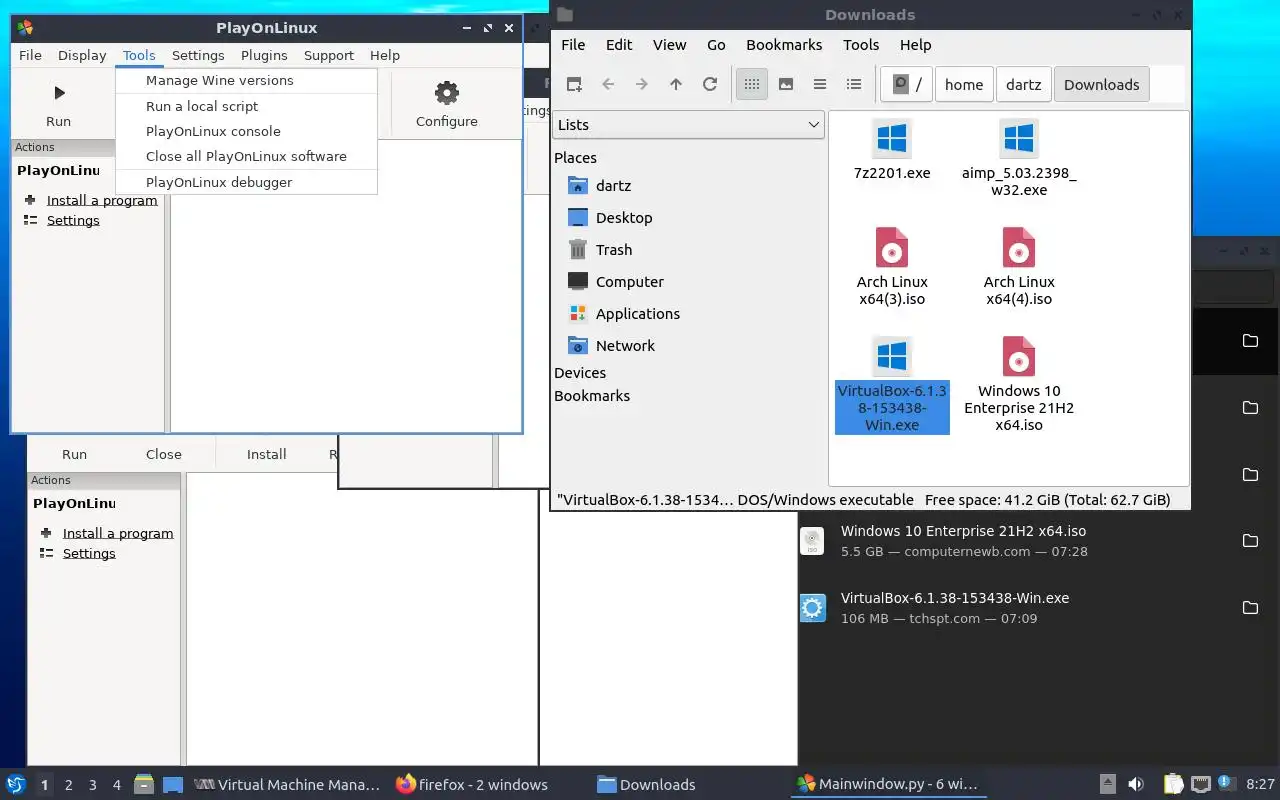Image resolution: width=1280 pixels, height=800 pixels.
Task: Select the aimp_5.03.2398_w32.exe file icon
Action: point(1019,139)
